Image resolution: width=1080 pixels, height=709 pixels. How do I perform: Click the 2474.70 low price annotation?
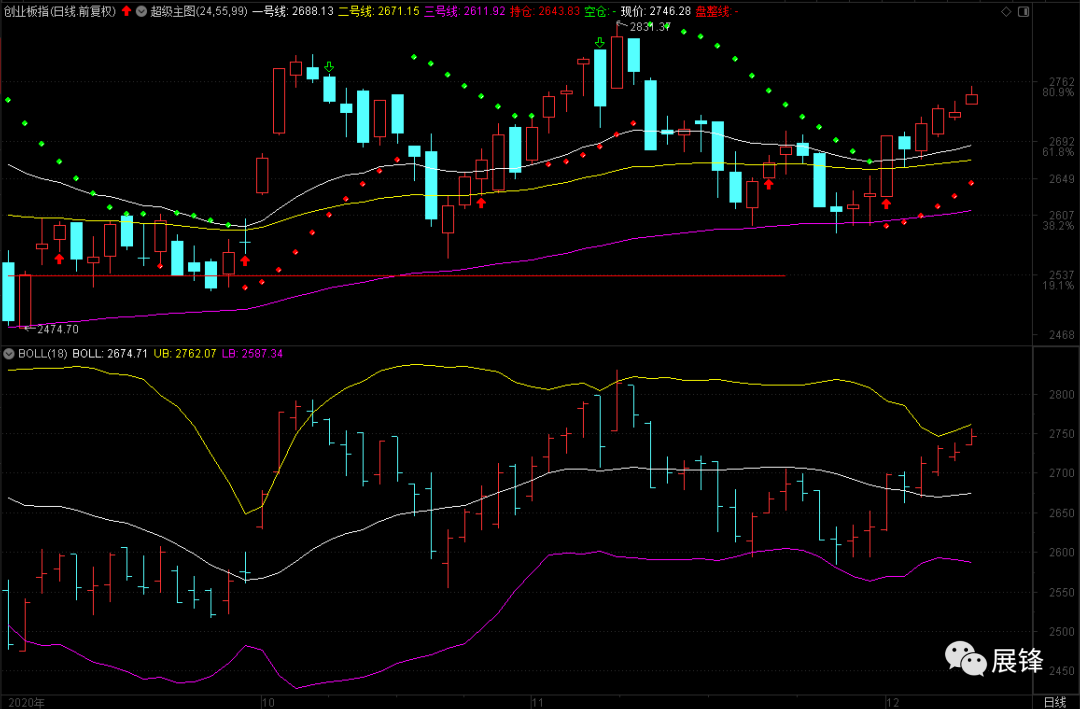[58, 329]
